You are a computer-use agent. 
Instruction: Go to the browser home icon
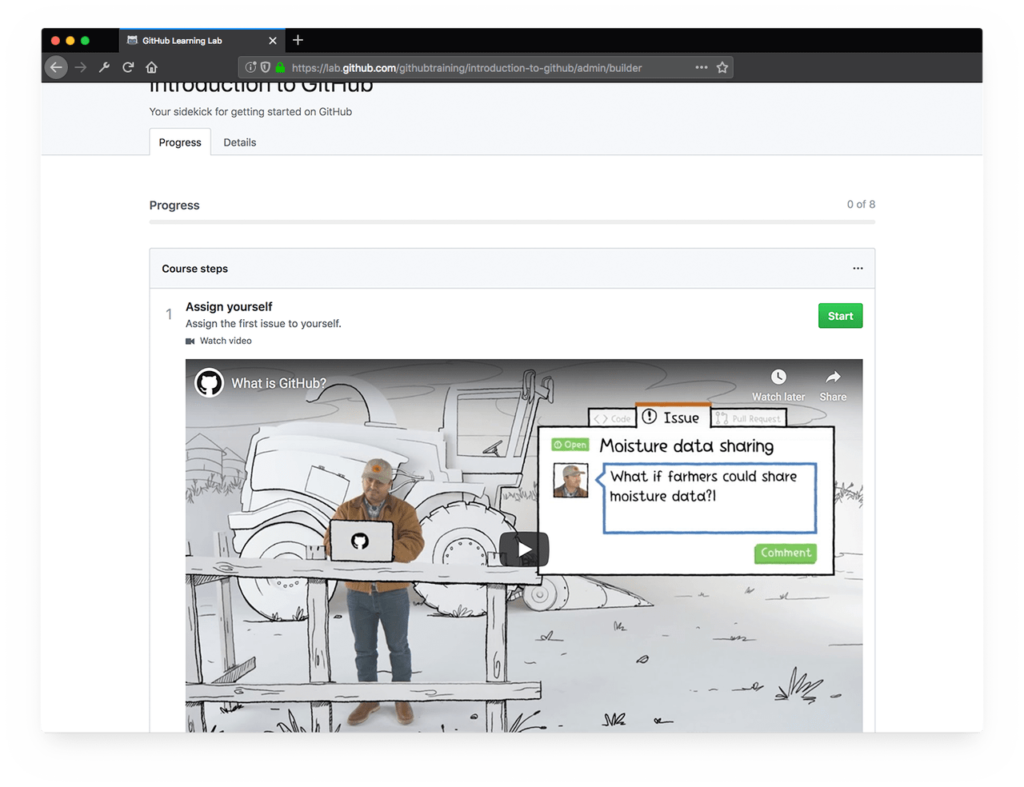coord(152,67)
